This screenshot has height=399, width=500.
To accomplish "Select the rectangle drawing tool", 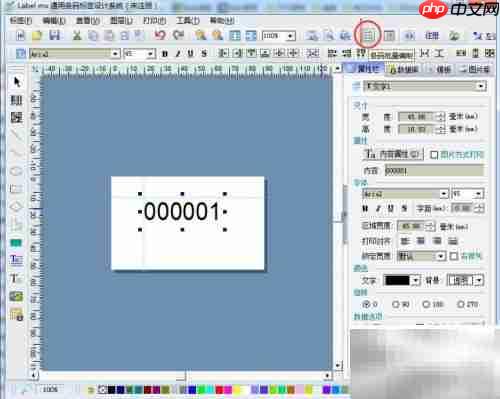I will point(16,189).
